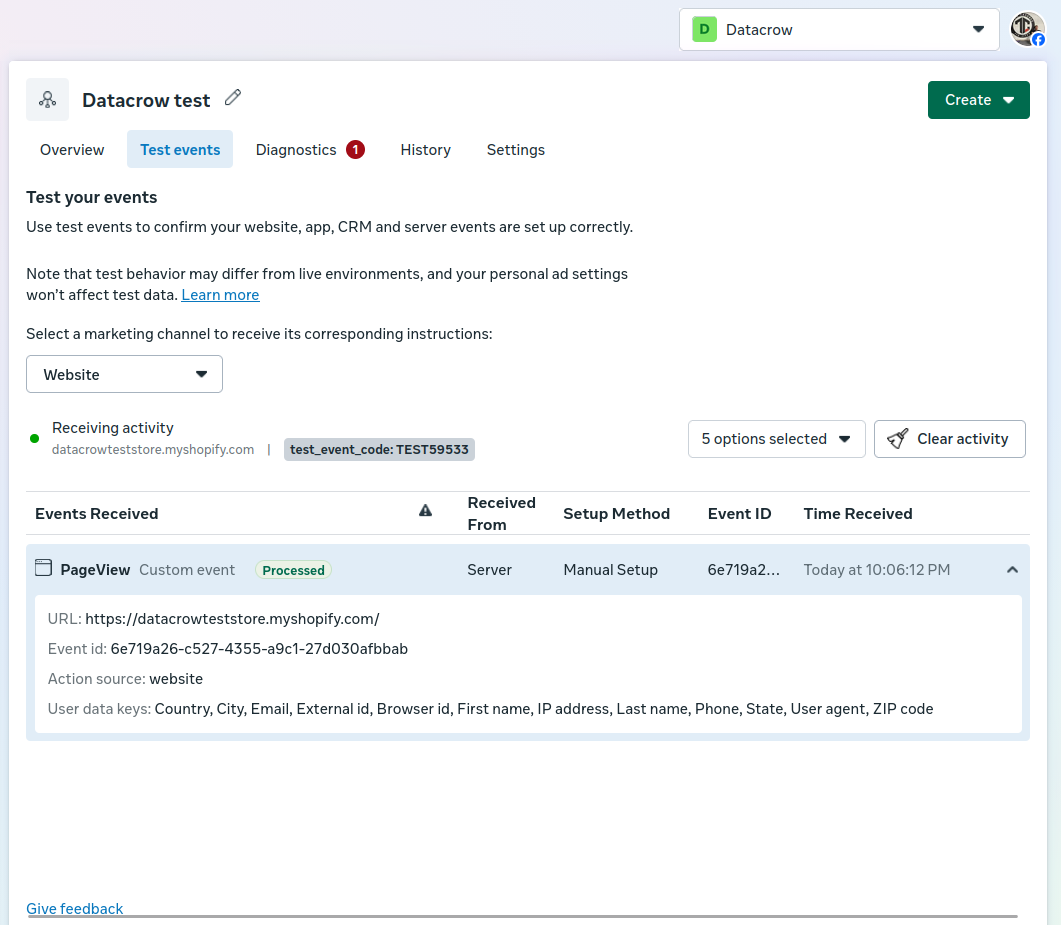
Task: Edit the Datacrow test name via pencil icon
Action: [233, 97]
